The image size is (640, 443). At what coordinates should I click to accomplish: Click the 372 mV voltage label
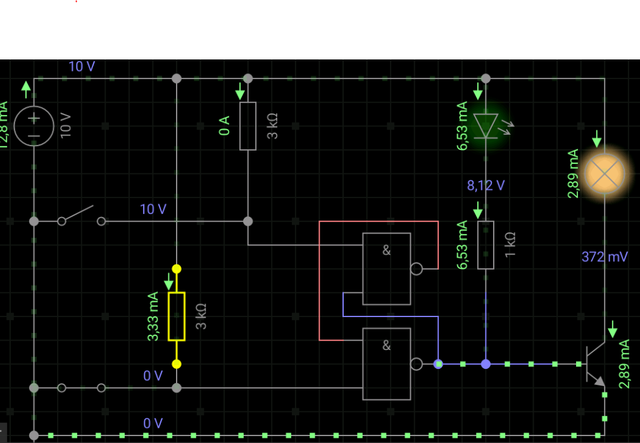604,257
